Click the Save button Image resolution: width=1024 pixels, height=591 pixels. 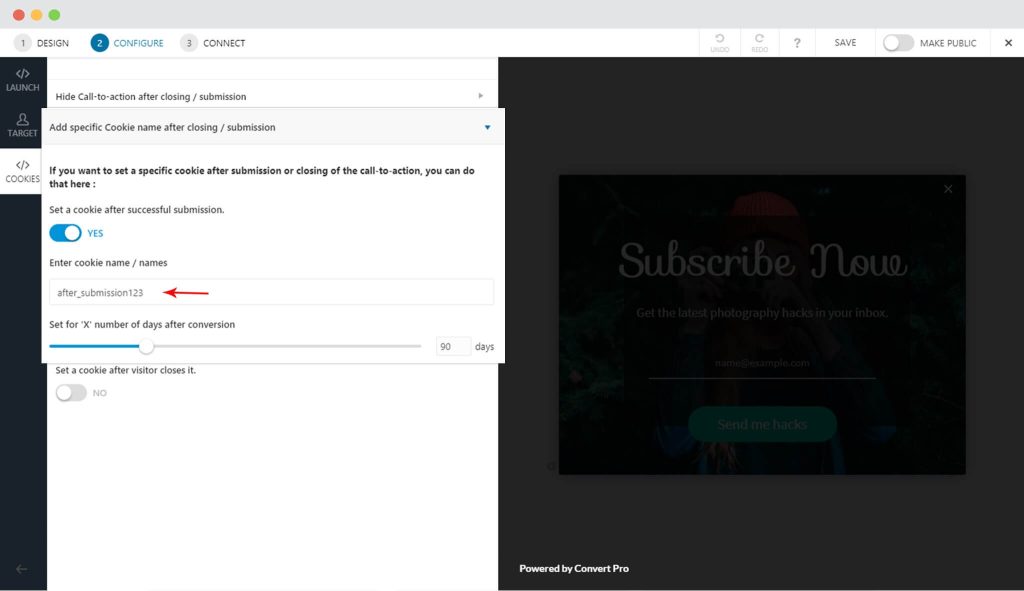pyautogui.click(x=845, y=42)
